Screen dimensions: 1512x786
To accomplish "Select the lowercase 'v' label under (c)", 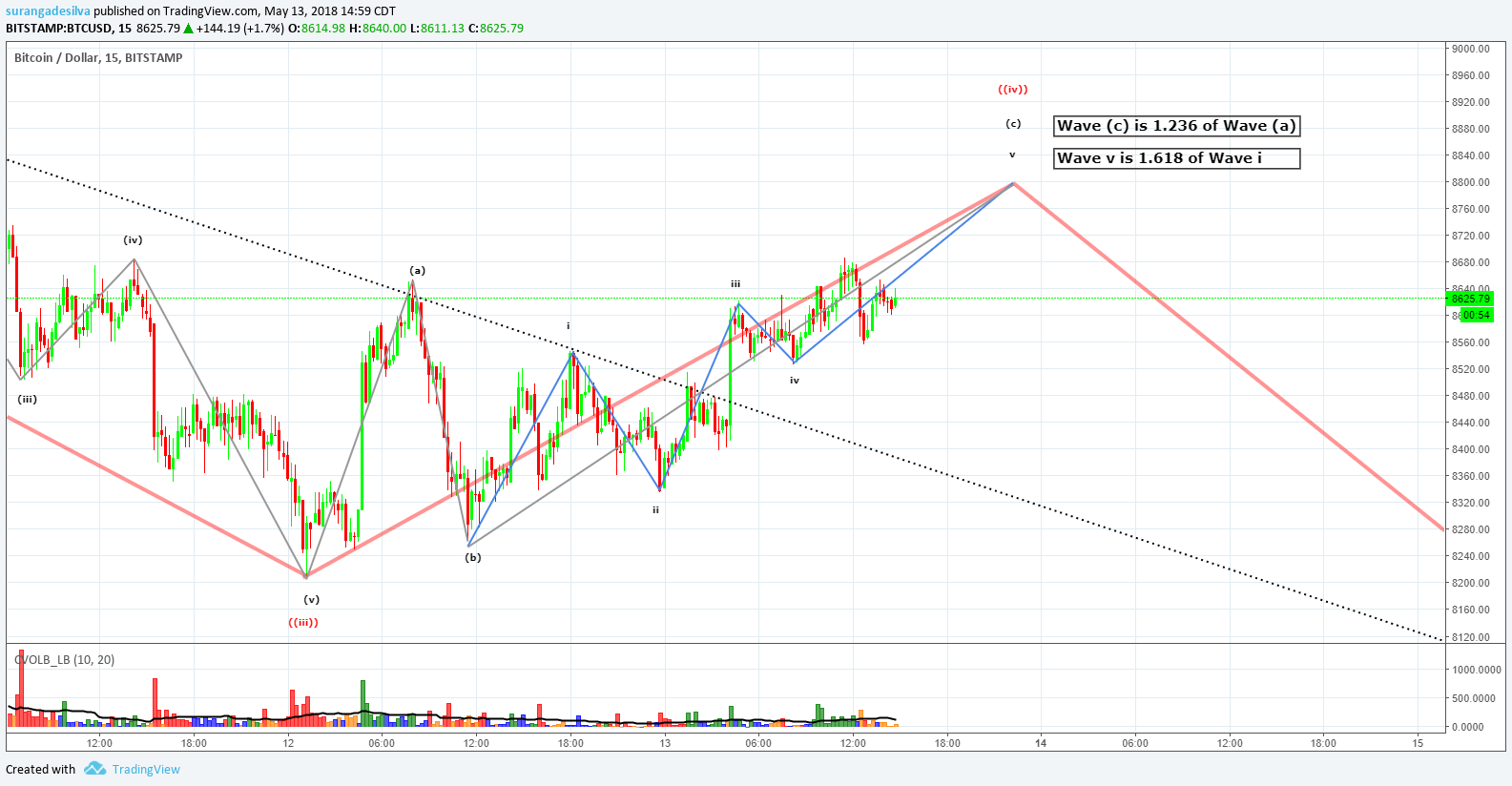I will pos(1012,155).
